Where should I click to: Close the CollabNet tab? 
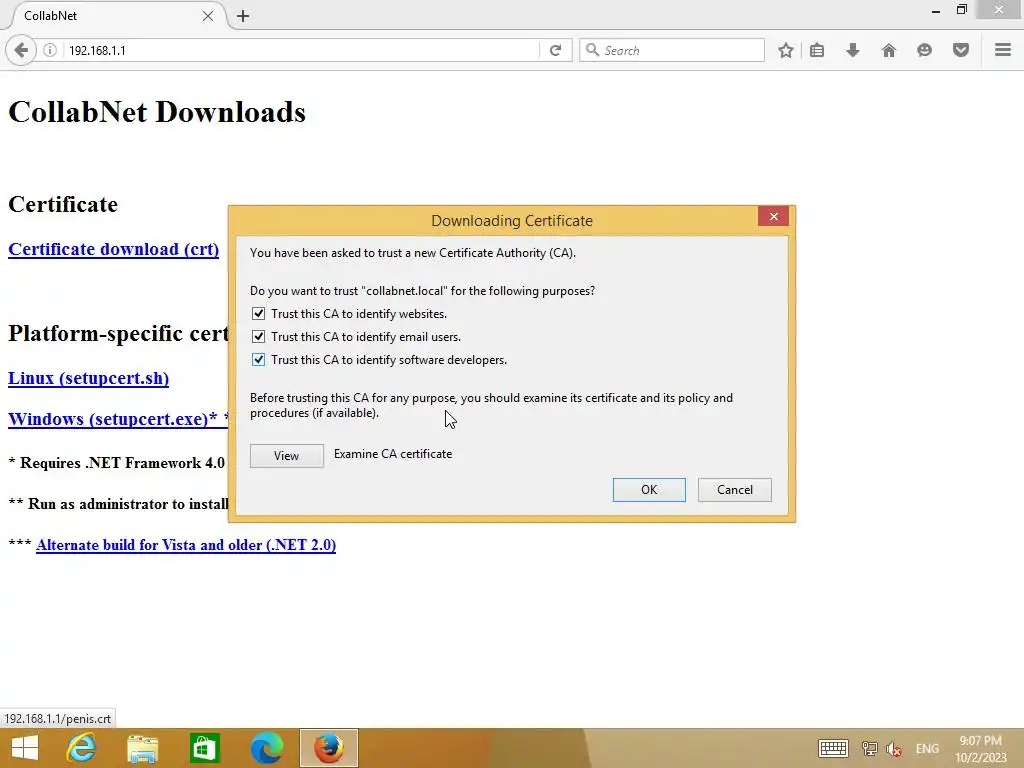pos(208,16)
